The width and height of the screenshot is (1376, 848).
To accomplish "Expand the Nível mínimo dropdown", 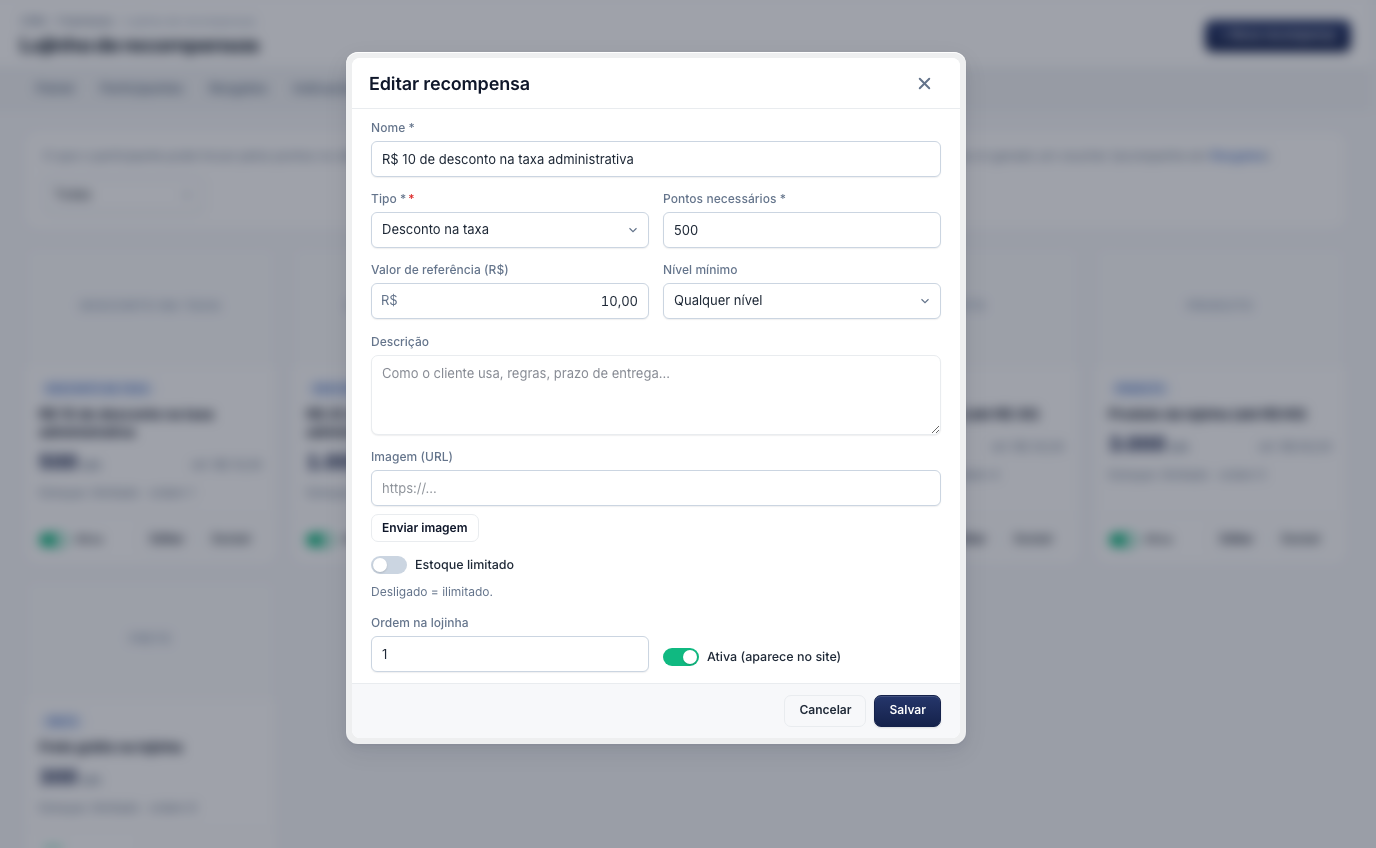I will pyautogui.click(x=802, y=301).
